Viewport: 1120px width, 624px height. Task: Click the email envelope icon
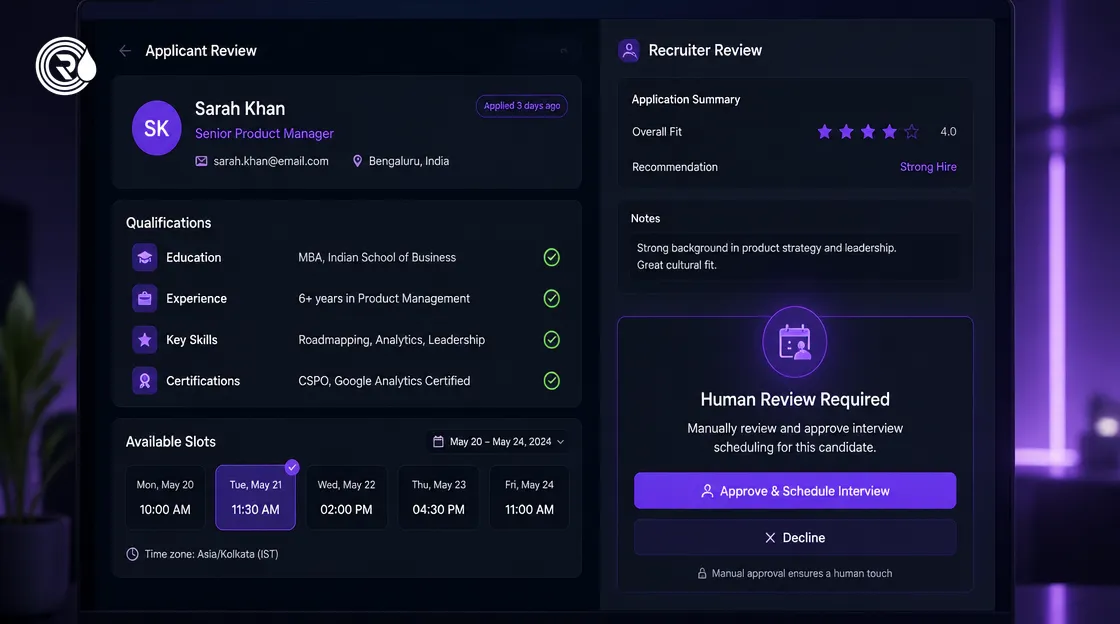click(x=201, y=161)
